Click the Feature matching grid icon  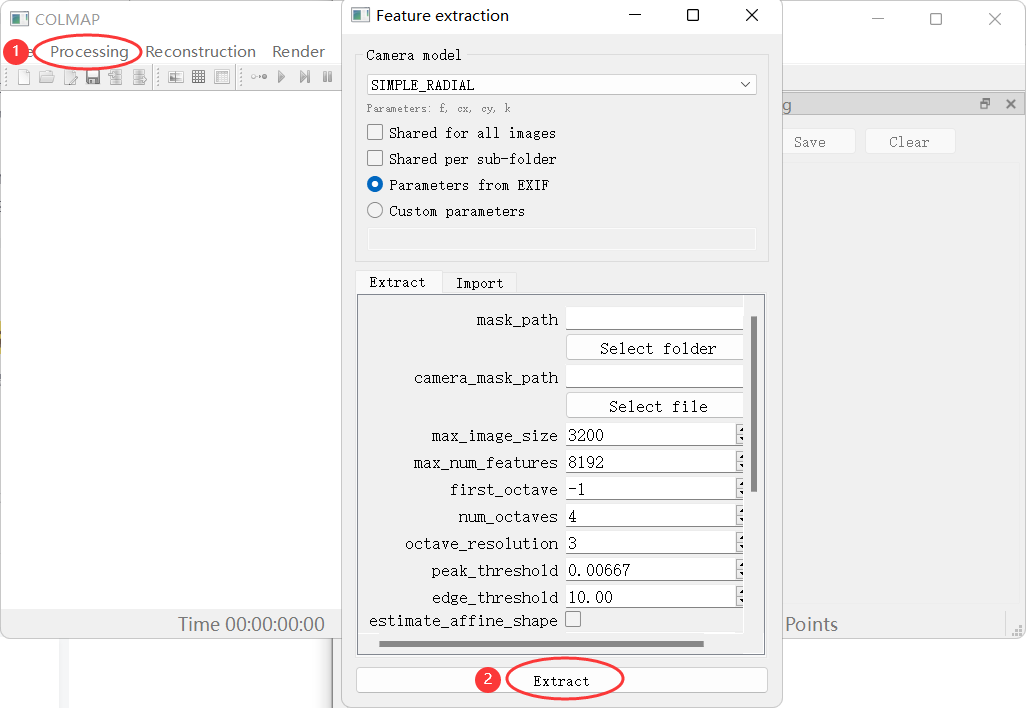coord(199,77)
